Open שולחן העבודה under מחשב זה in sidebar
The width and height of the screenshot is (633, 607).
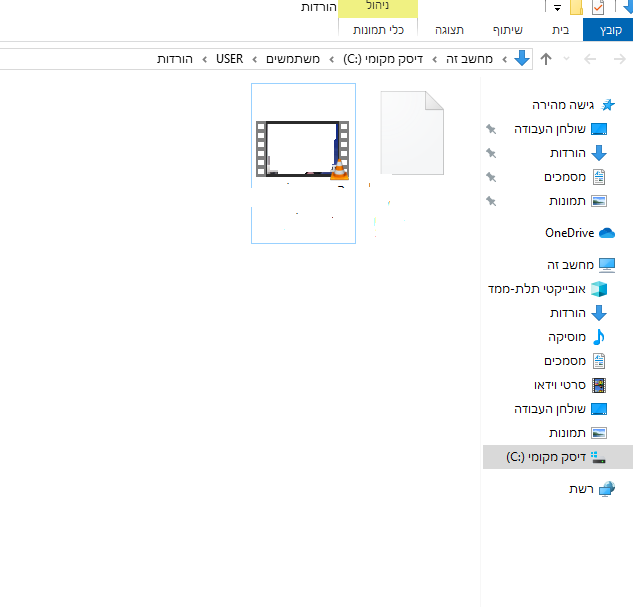coord(561,409)
